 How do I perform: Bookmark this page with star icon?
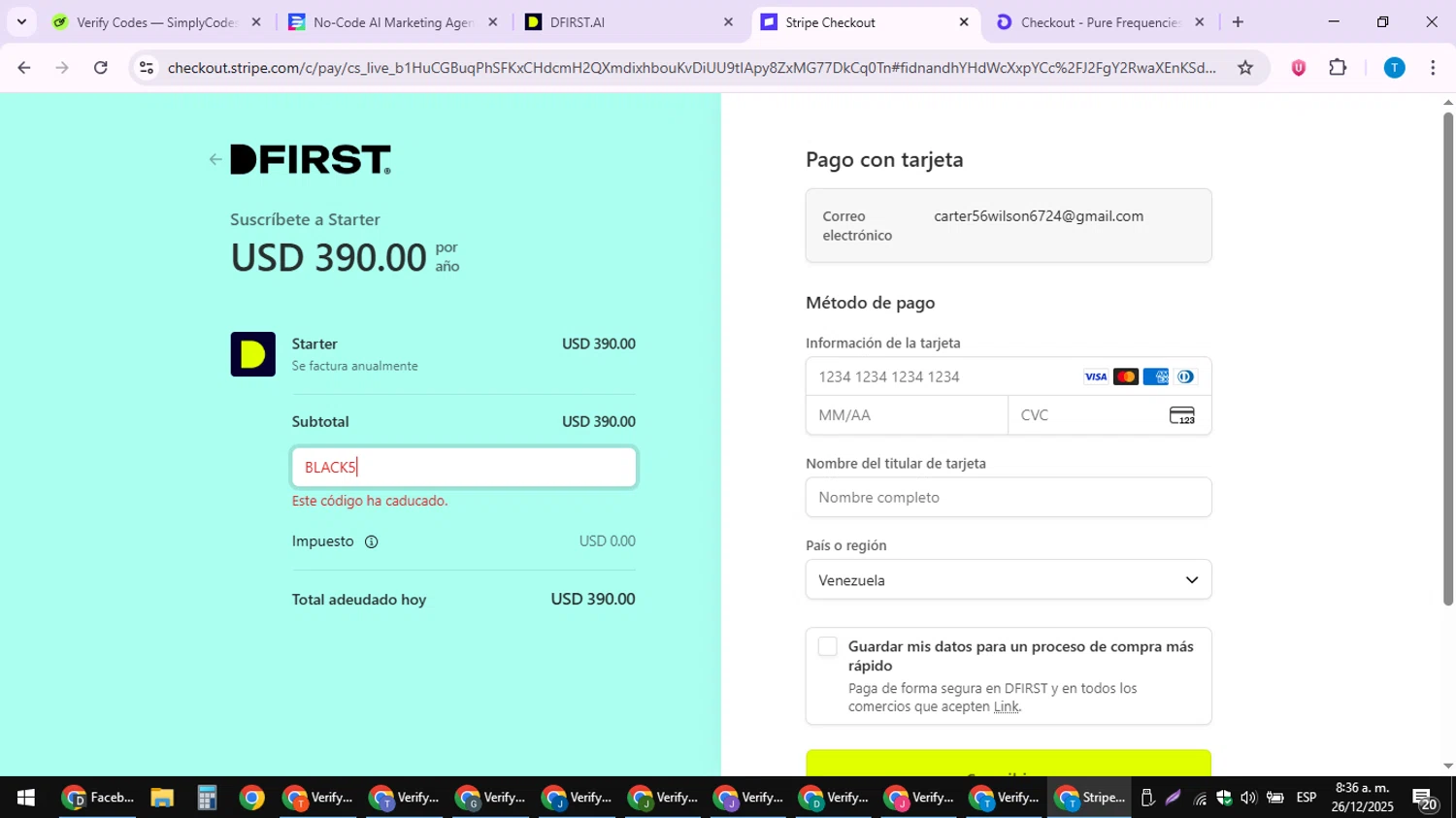point(1245,67)
